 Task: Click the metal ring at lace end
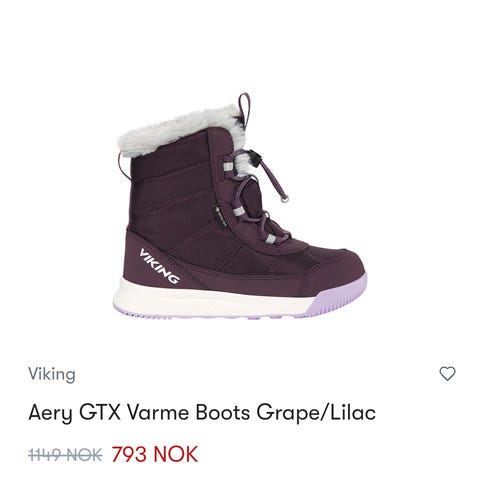click(x=285, y=199)
